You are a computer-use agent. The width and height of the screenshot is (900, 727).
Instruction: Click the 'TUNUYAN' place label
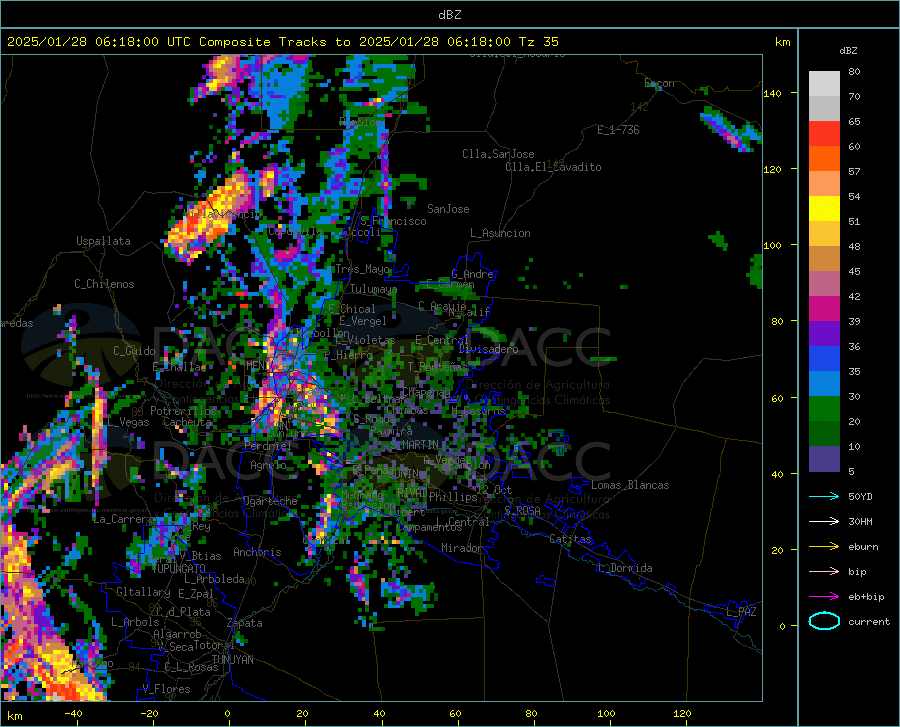coord(232,660)
